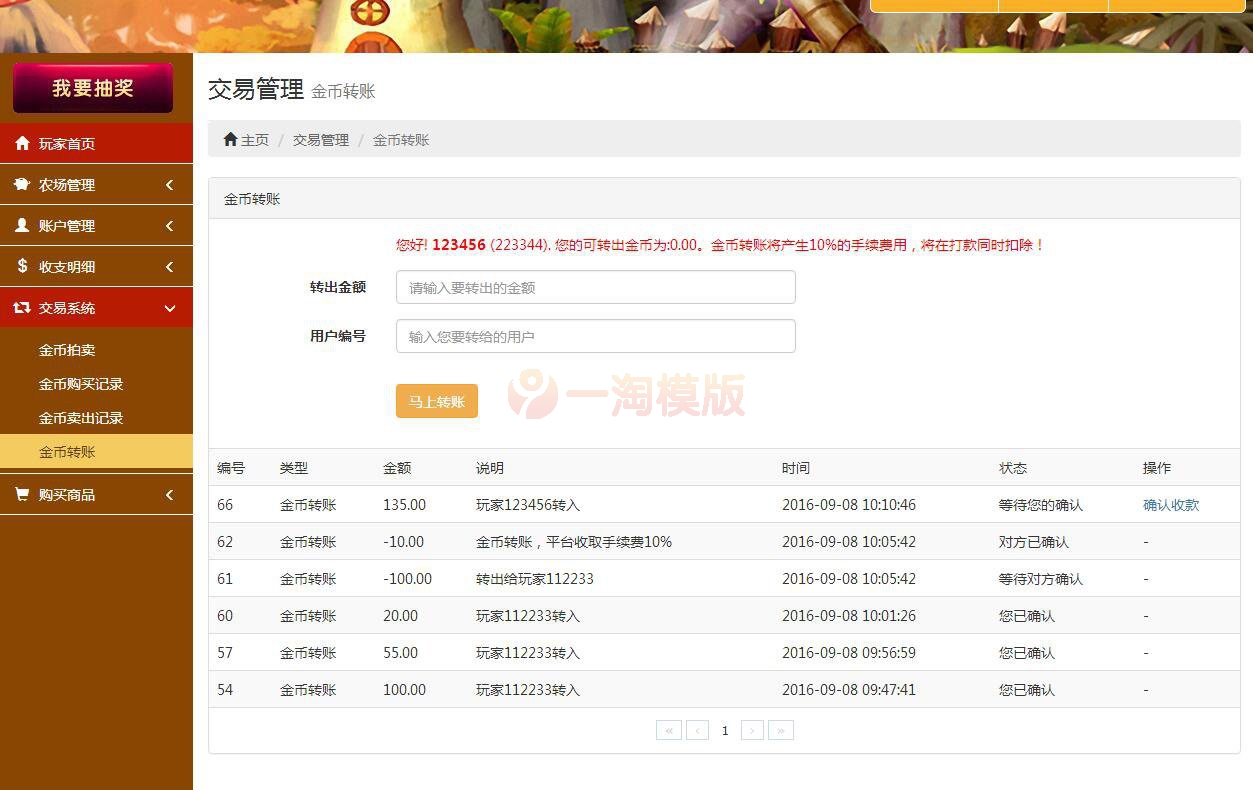
Task: Click the pig icon next to 农场管理
Action: tap(22, 184)
